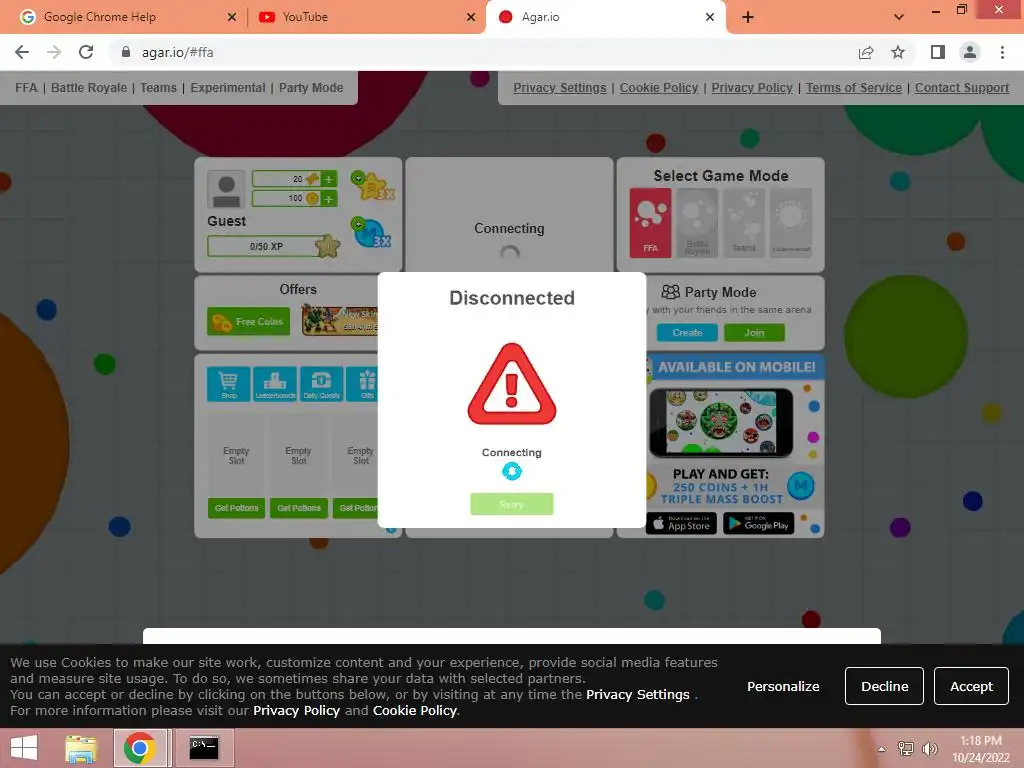Image resolution: width=1024 pixels, height=768 pixels.
Task: Open the Cookie Policy top link
Action: [659, 88]
